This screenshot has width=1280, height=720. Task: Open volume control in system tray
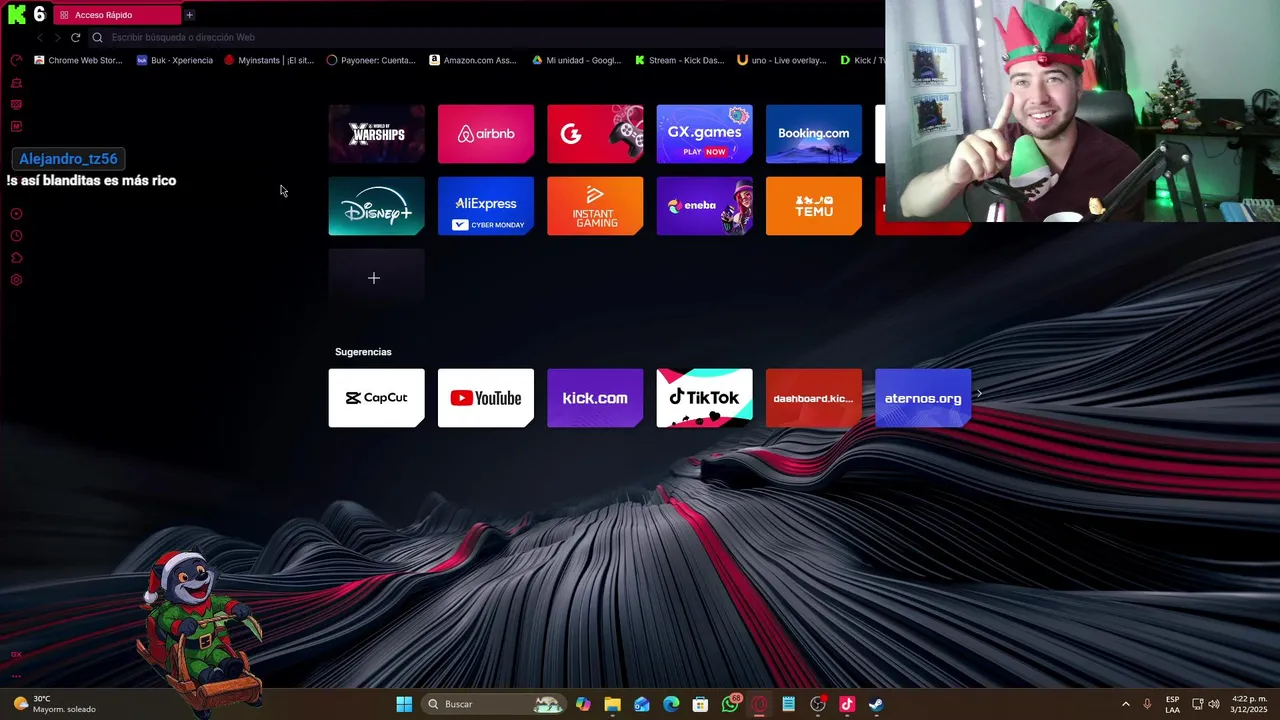click(x=1214, y=704)
